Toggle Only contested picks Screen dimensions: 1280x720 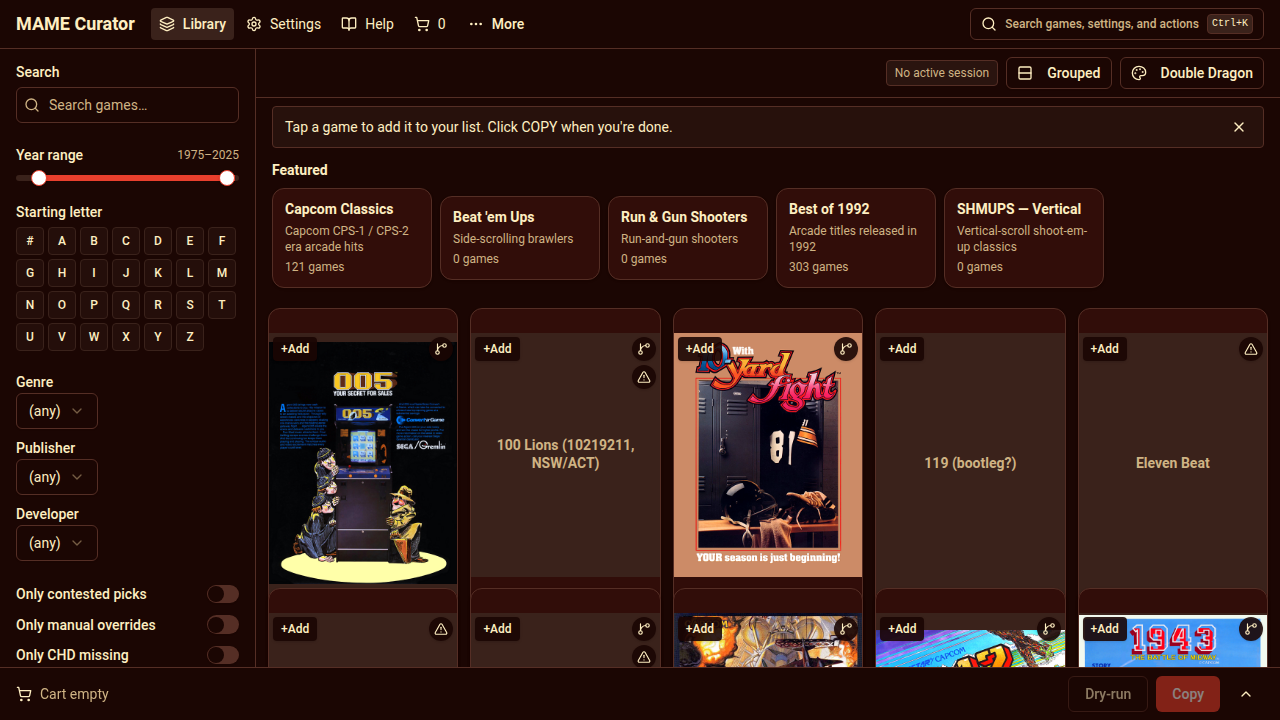(223, 594)
